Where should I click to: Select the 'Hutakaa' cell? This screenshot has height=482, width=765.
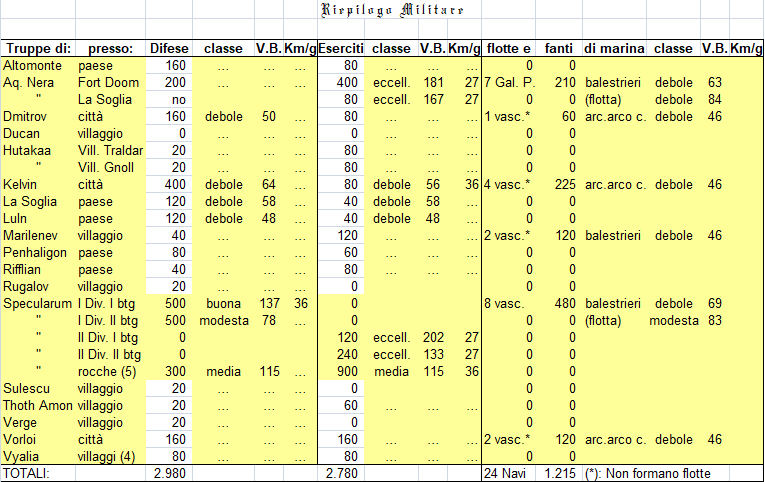(x=27, y=150)
